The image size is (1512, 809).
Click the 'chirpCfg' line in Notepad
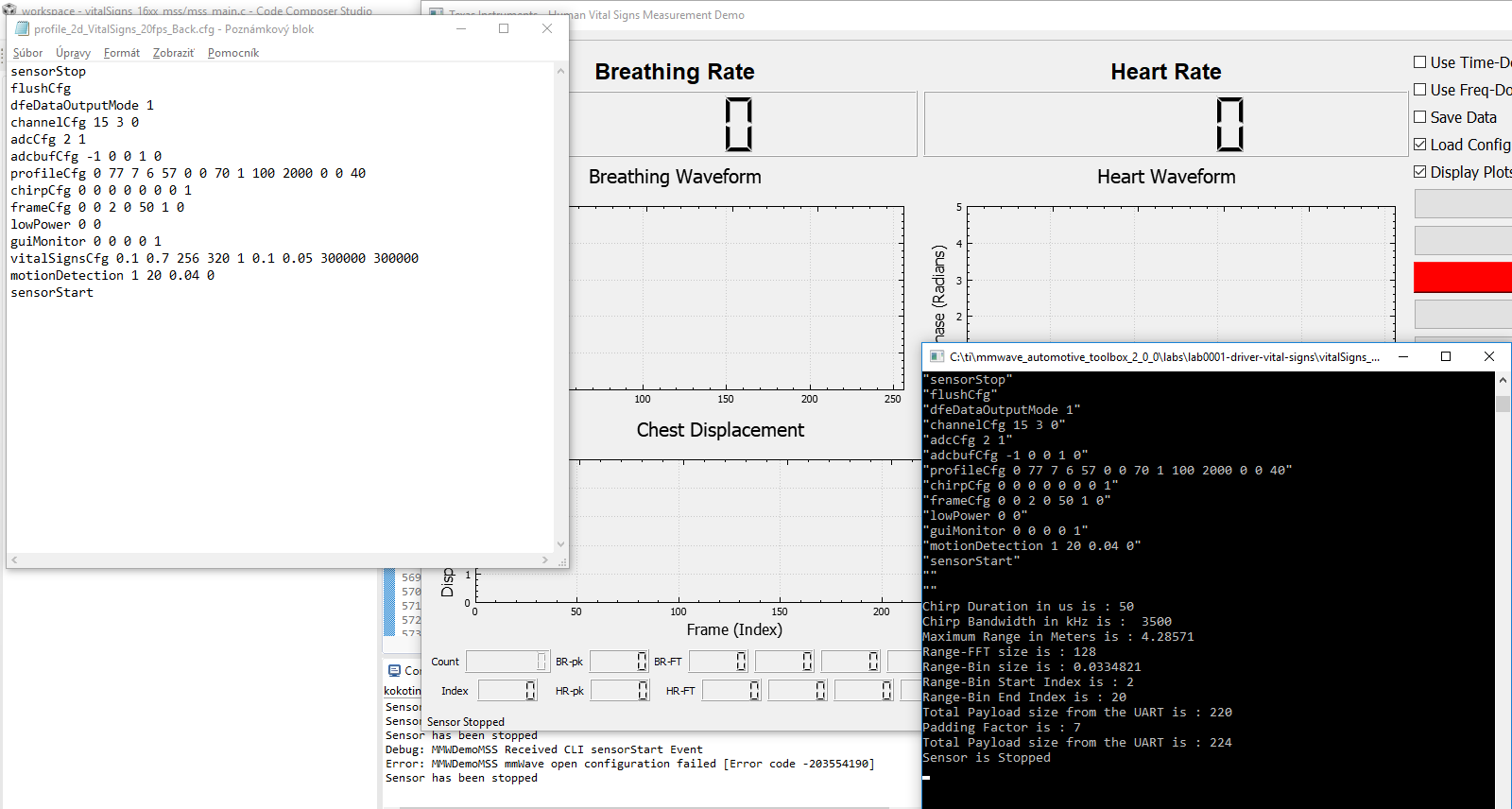[101, 190]
